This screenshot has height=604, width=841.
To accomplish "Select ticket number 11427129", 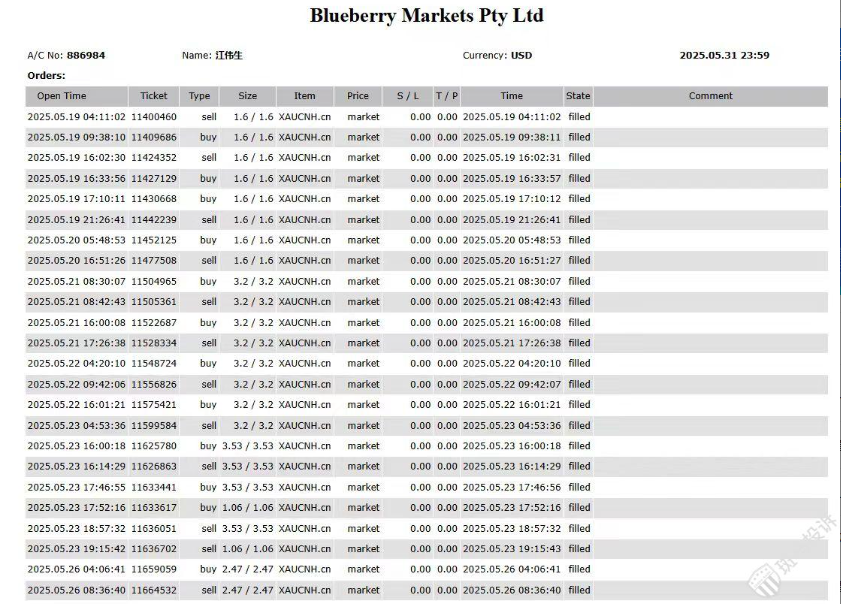I will (154, 179).
